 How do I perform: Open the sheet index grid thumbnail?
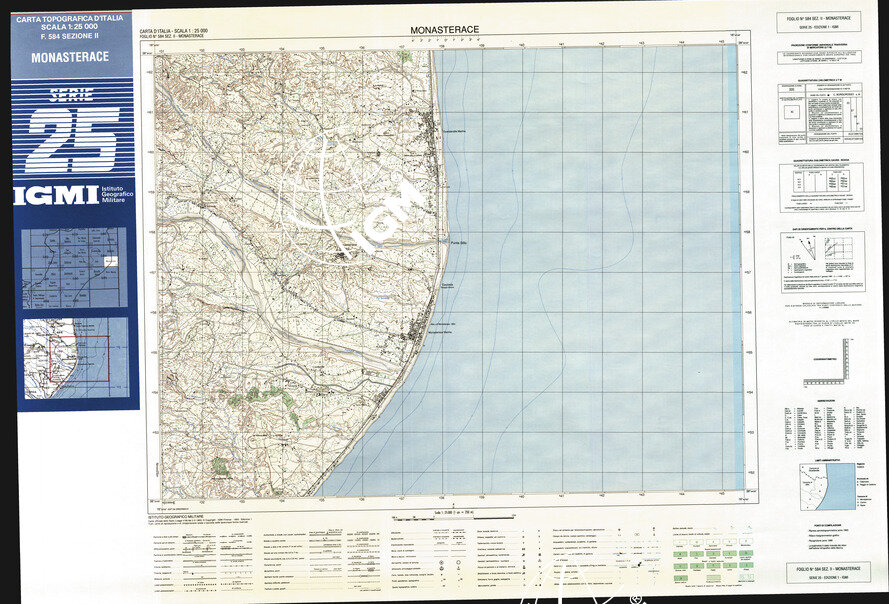point(75,266)
